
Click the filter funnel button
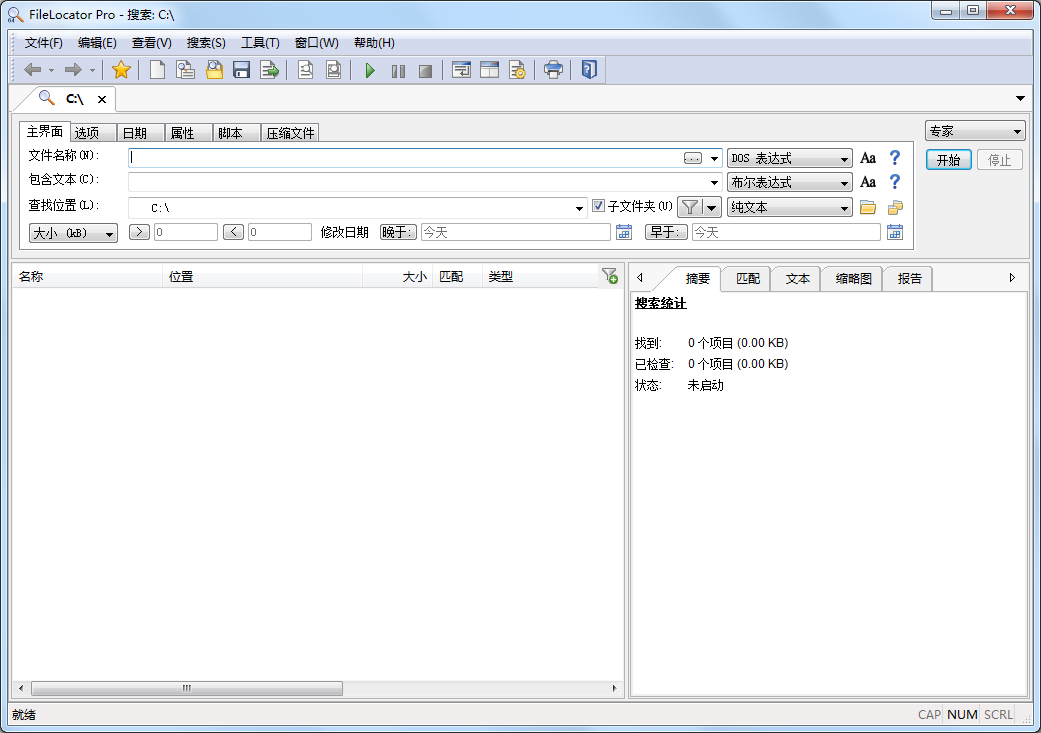(x=690, y=207)
